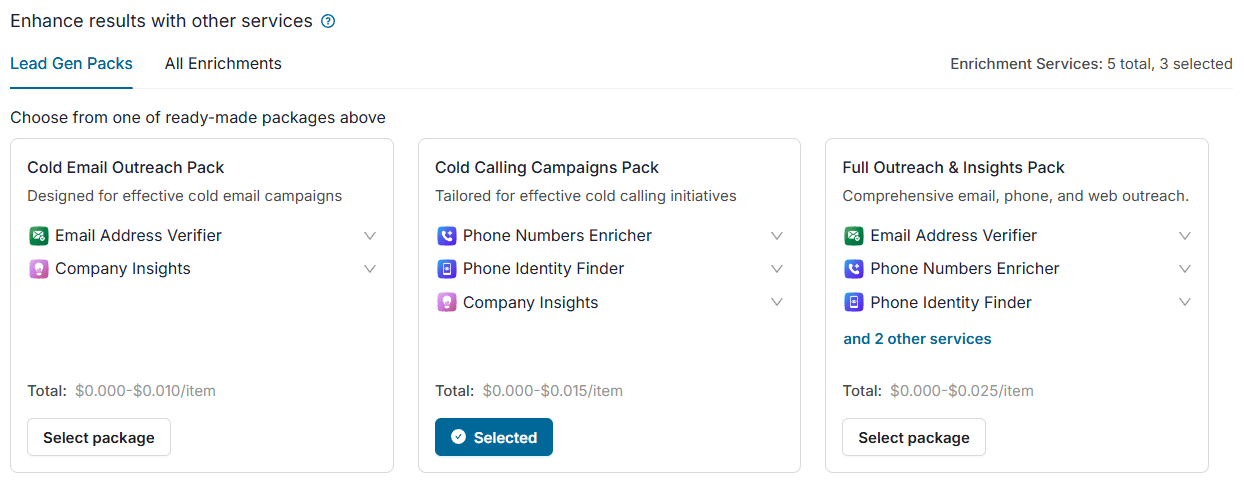Click the help icon beside Enhance results heading

[x=328, y=21]
